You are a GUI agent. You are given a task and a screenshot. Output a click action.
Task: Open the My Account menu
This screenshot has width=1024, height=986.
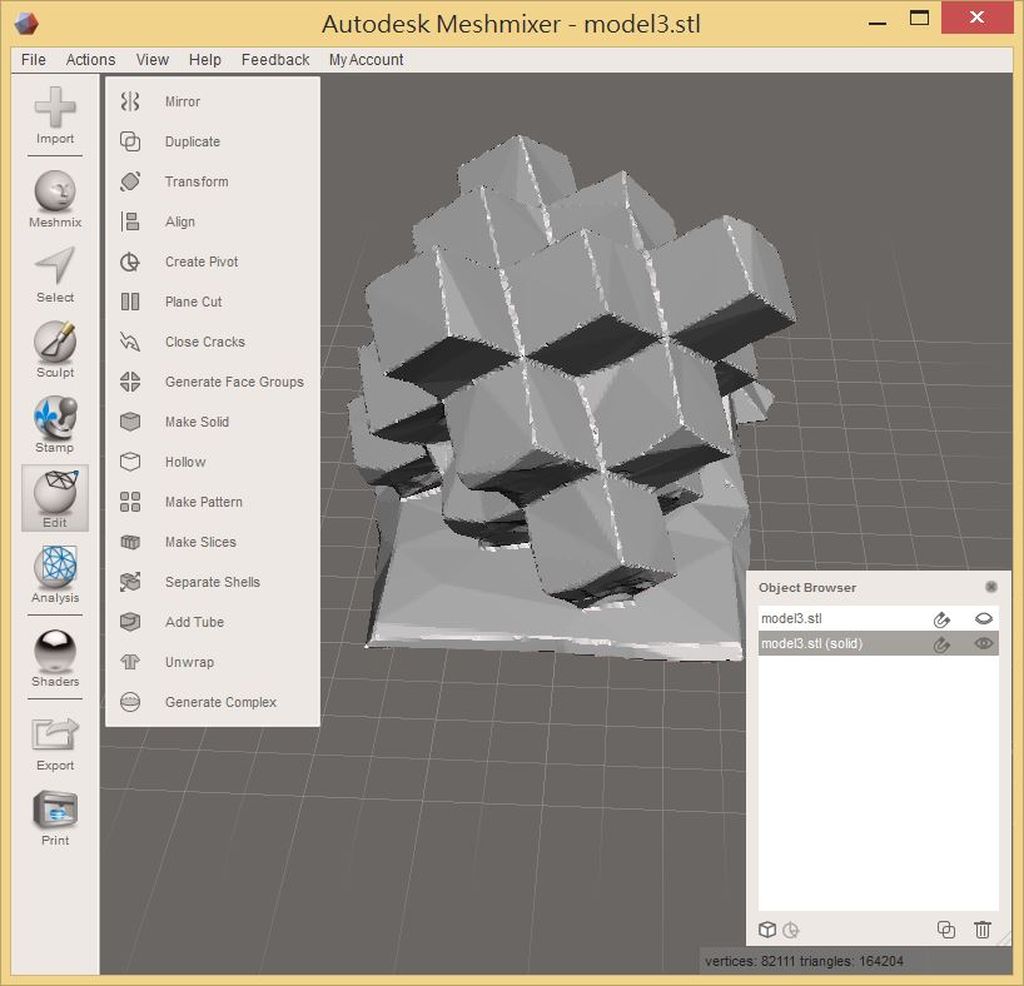(366, 59)
